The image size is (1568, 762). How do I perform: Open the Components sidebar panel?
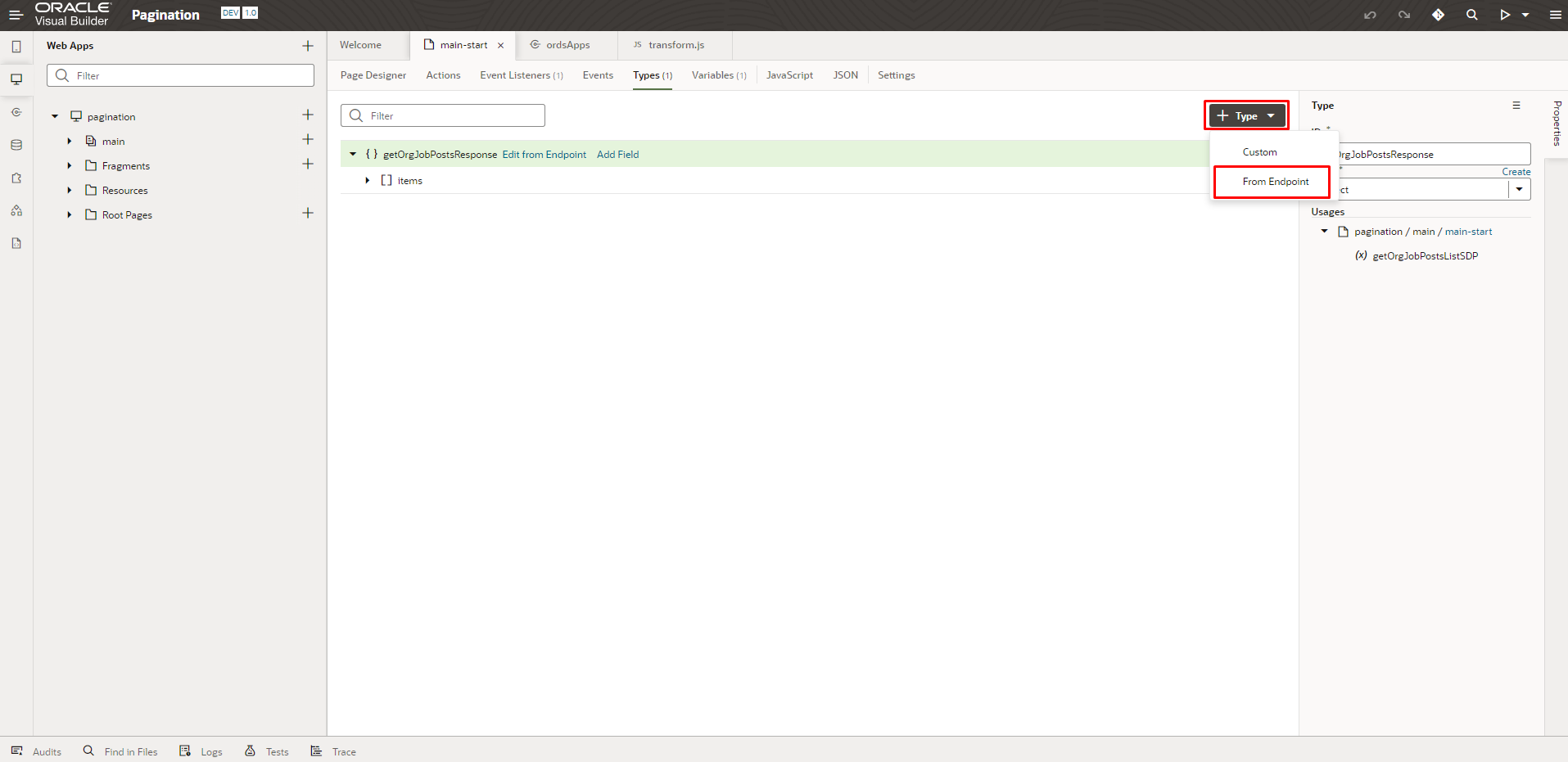(16, 178)
